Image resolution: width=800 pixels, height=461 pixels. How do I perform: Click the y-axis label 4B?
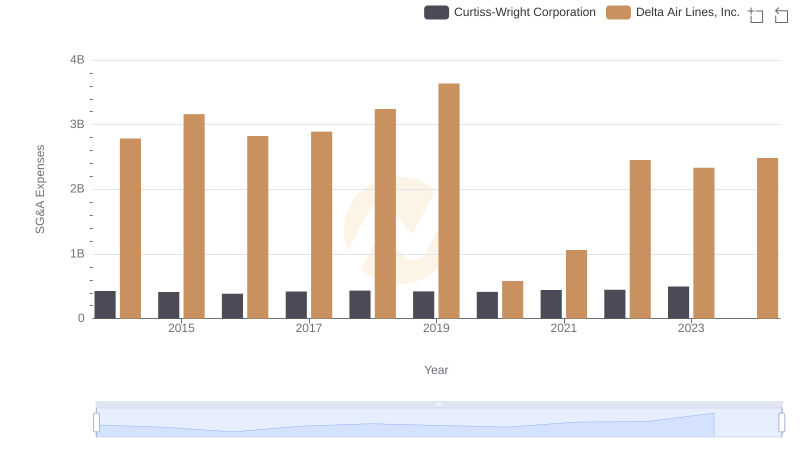(77, 60)
